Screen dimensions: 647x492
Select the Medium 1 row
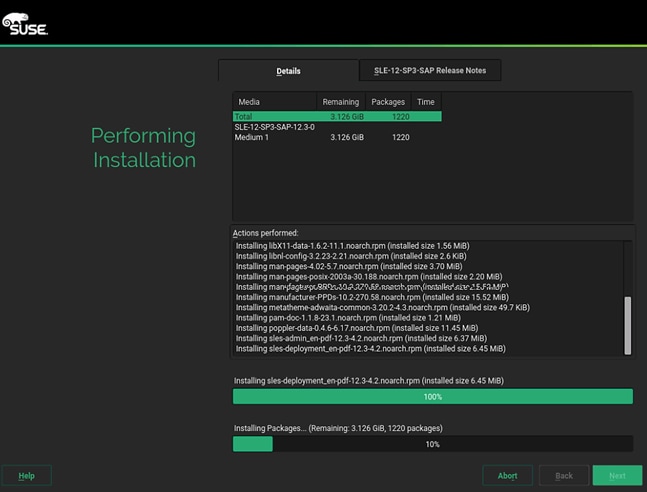pyautogui.click(x=337, y=137)
